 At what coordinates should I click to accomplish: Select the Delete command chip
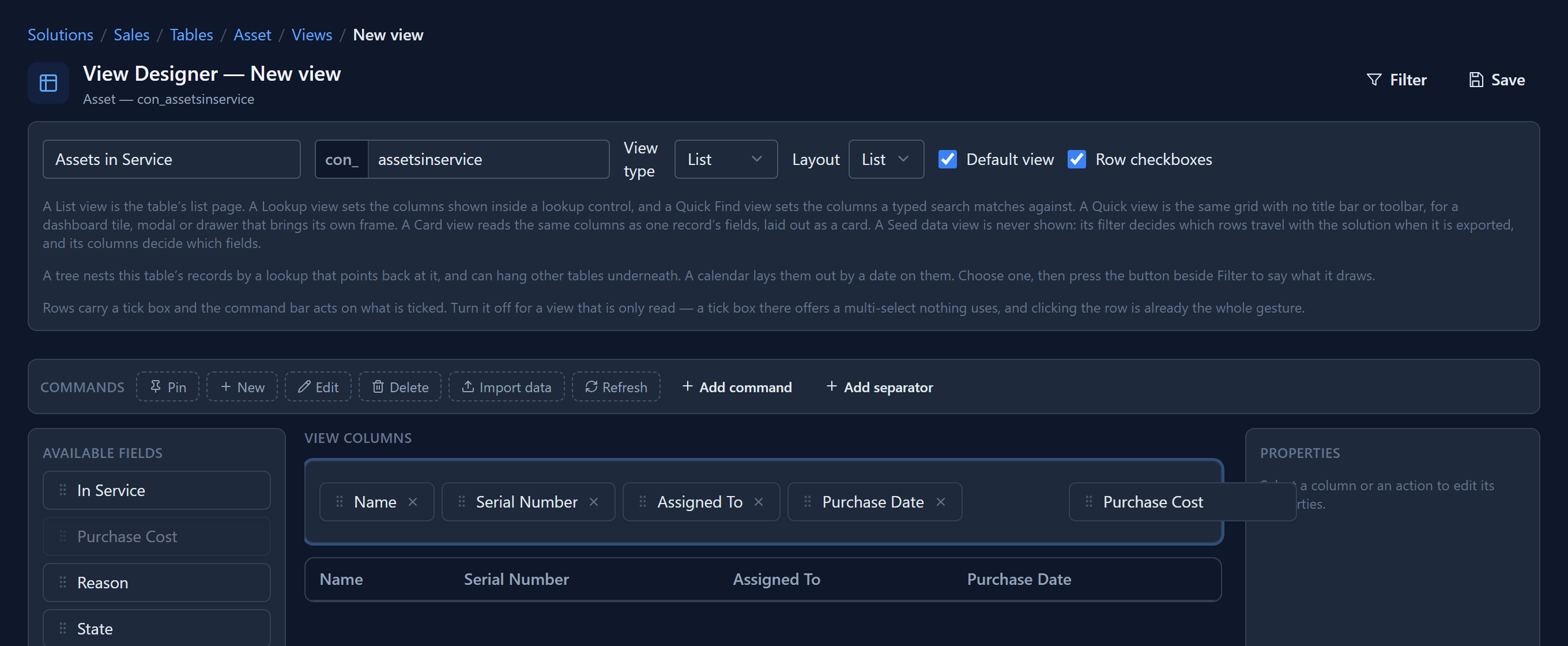click(x=400, y=386)
